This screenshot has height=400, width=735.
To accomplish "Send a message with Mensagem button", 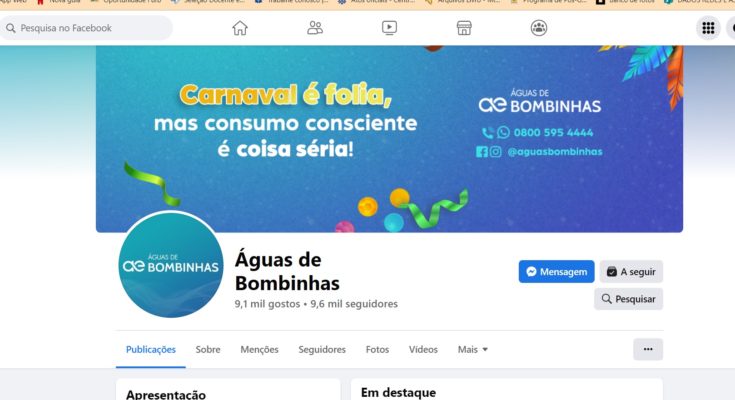I will (556, 272).
